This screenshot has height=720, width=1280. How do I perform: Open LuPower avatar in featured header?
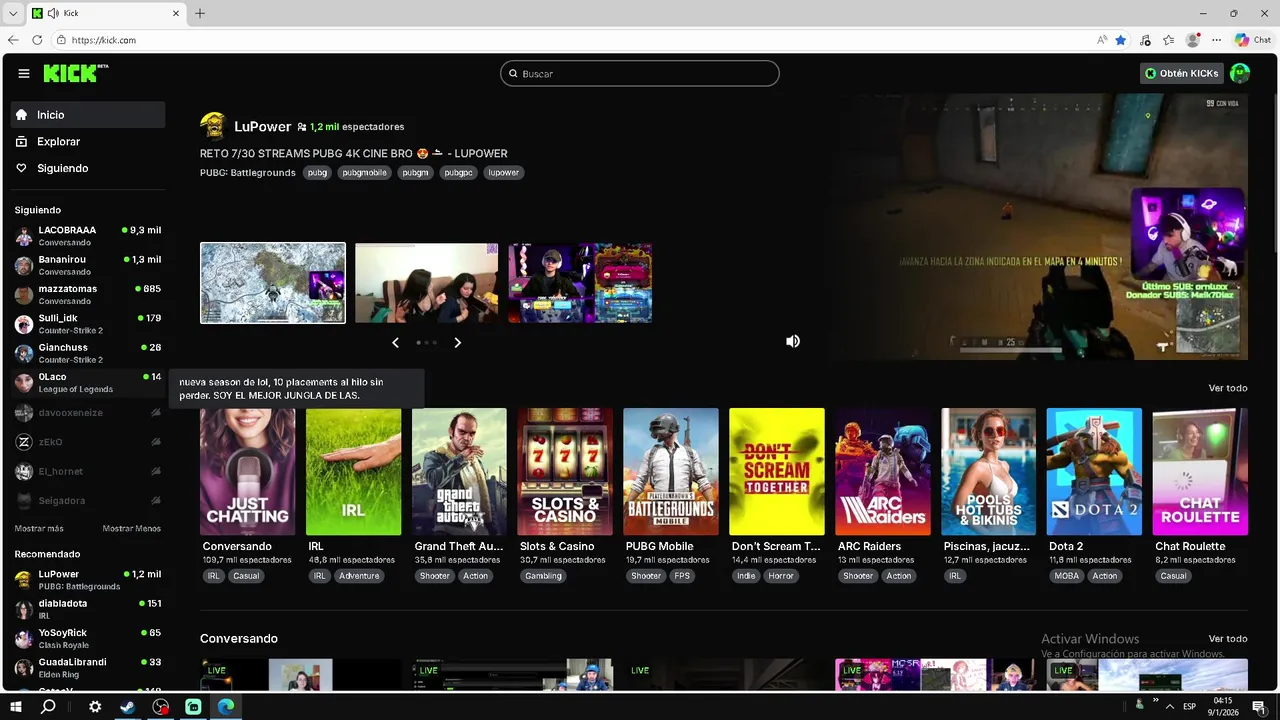[x=213, y=126]
